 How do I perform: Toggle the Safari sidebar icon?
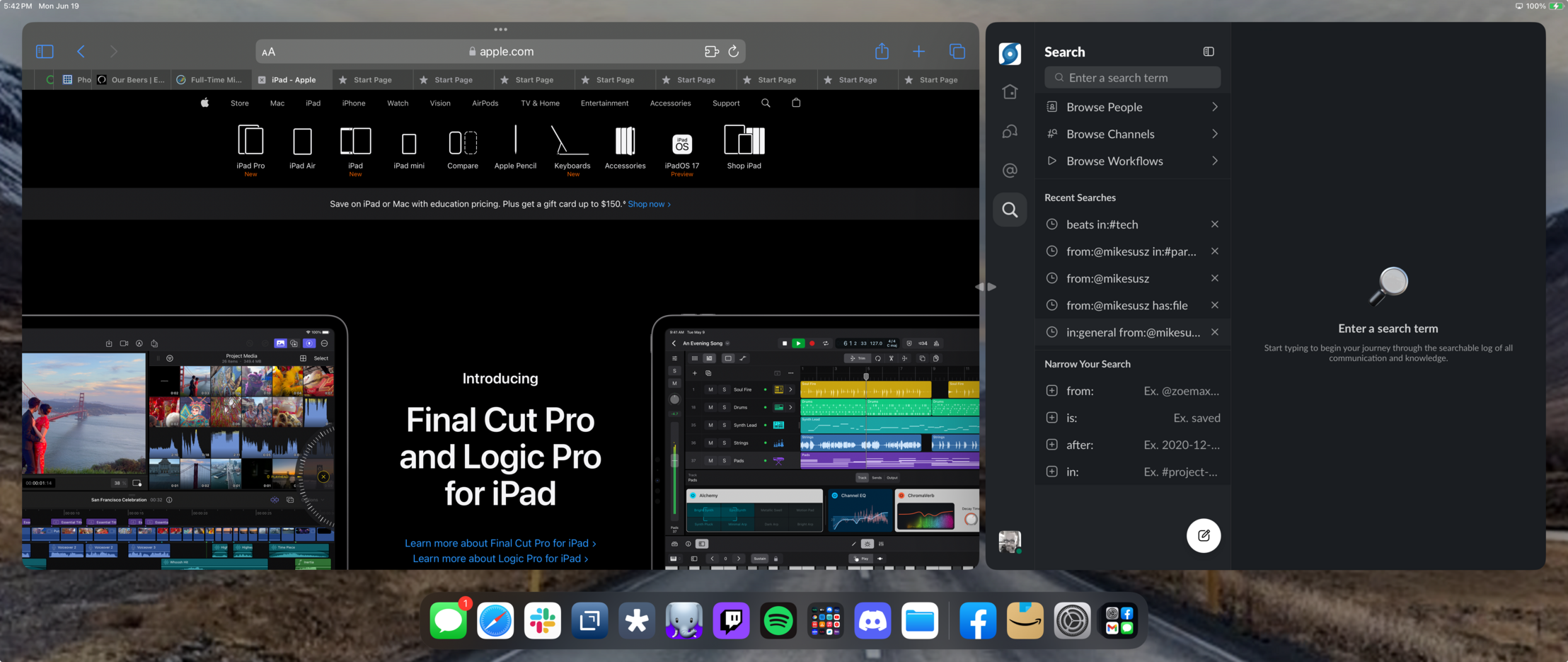click(44, 51)
